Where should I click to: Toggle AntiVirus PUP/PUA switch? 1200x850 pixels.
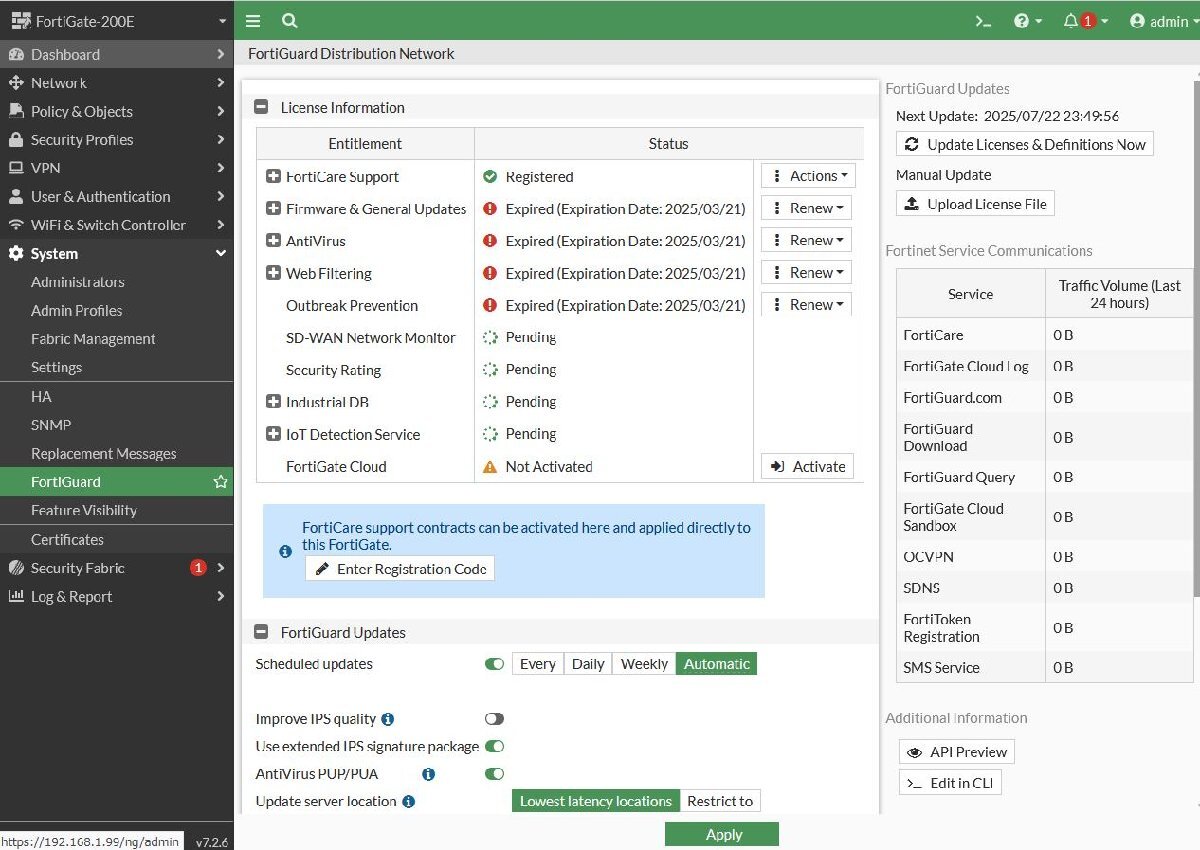tap(494, 773)
